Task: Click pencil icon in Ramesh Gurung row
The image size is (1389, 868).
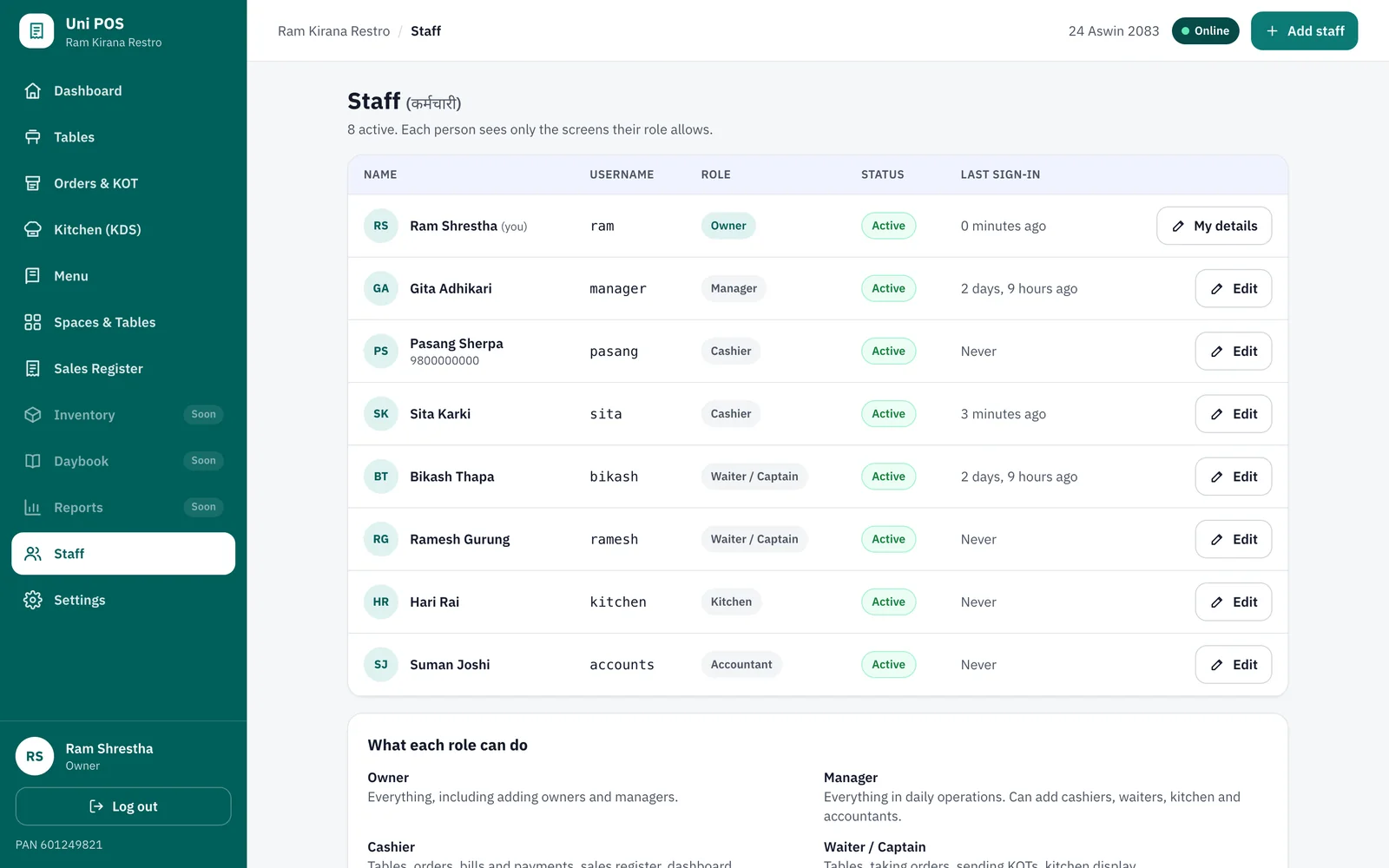Action: (1217, 539)
